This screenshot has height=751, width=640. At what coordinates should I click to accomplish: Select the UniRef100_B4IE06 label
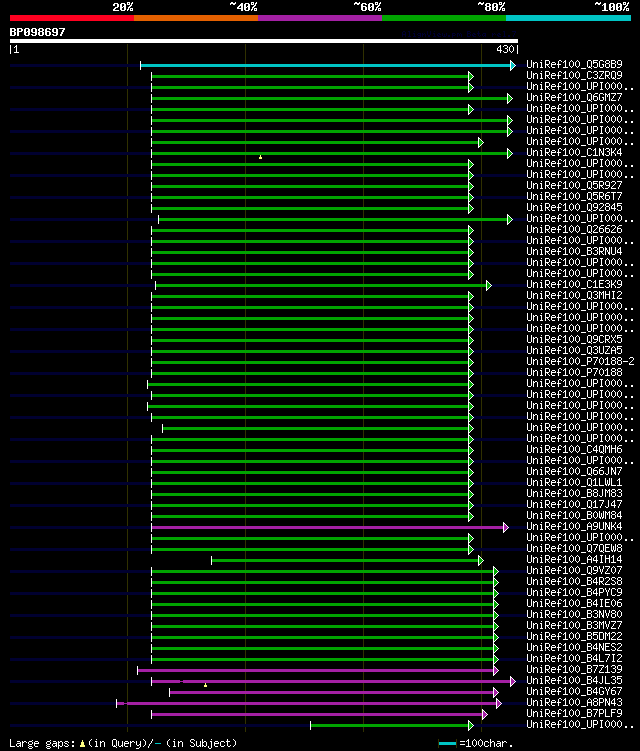tap(574, 603)
